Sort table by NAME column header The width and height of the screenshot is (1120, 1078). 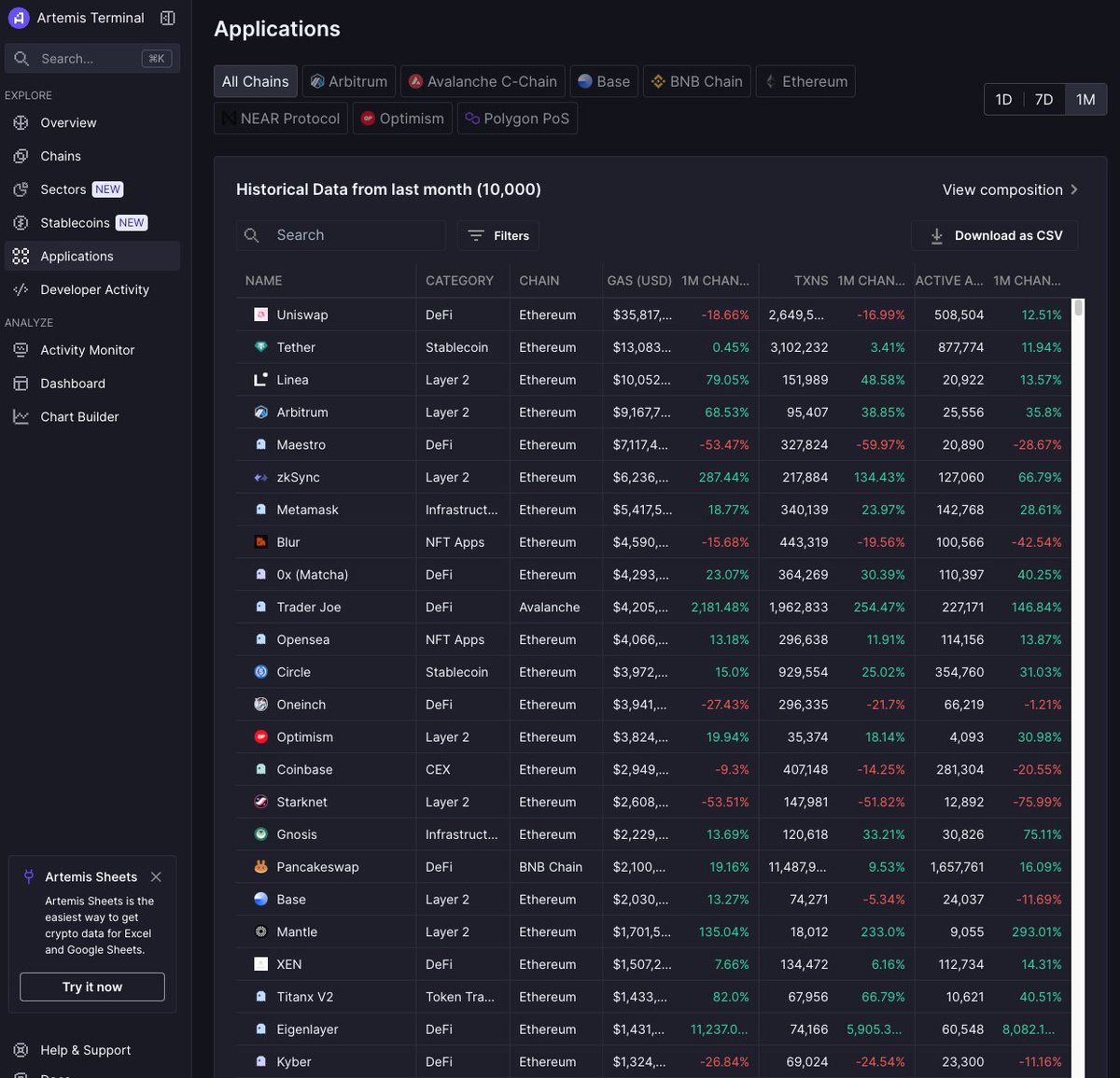263,280
